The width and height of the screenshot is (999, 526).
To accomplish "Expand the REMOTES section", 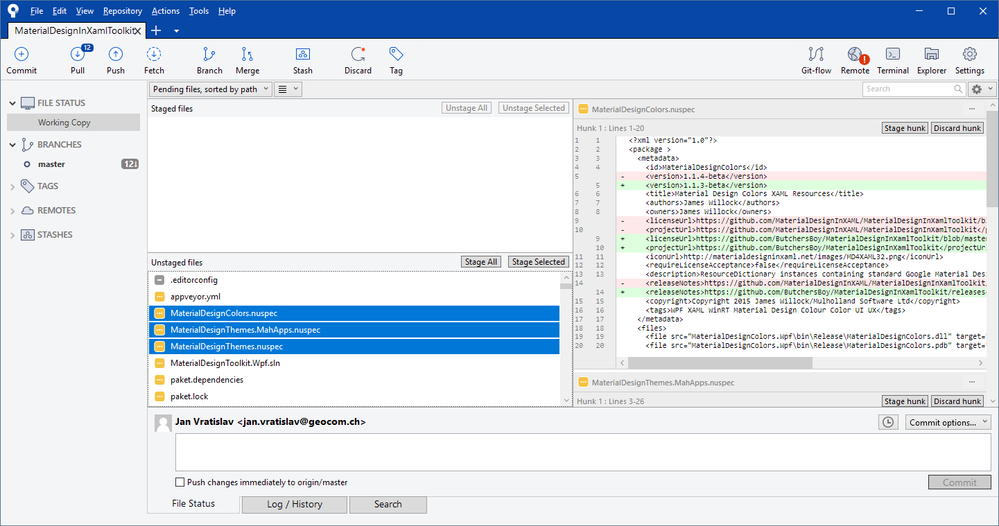I will [12, 211].
